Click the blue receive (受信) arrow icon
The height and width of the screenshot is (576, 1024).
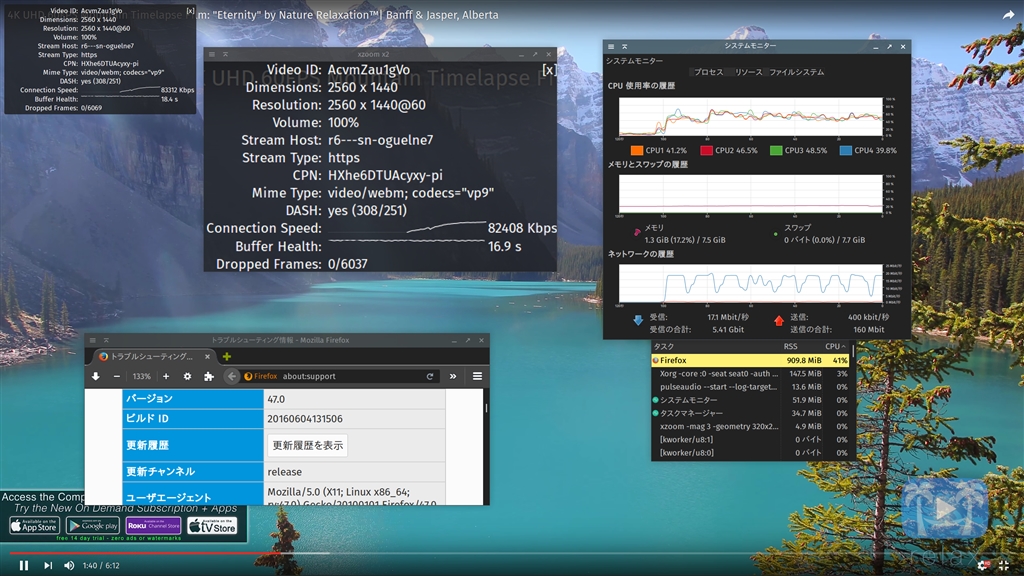point(638,321)
